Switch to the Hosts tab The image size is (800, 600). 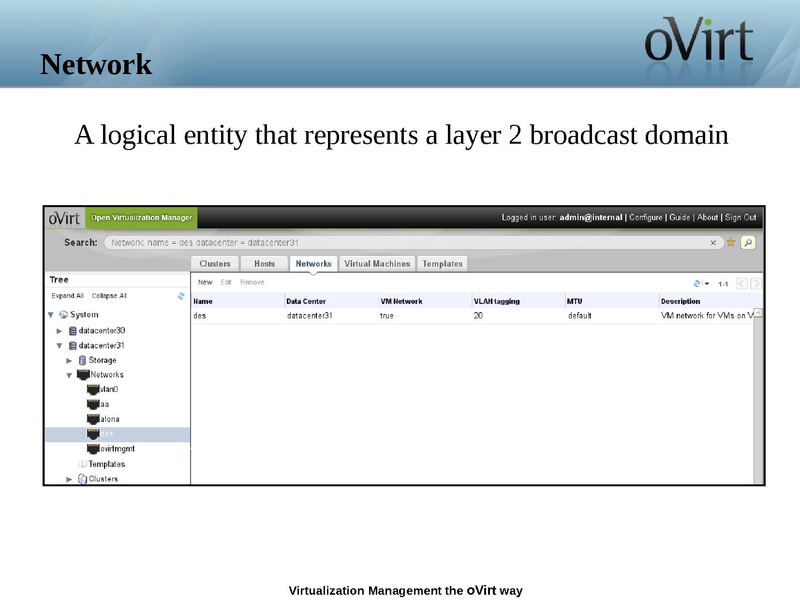tap(264, 264)
